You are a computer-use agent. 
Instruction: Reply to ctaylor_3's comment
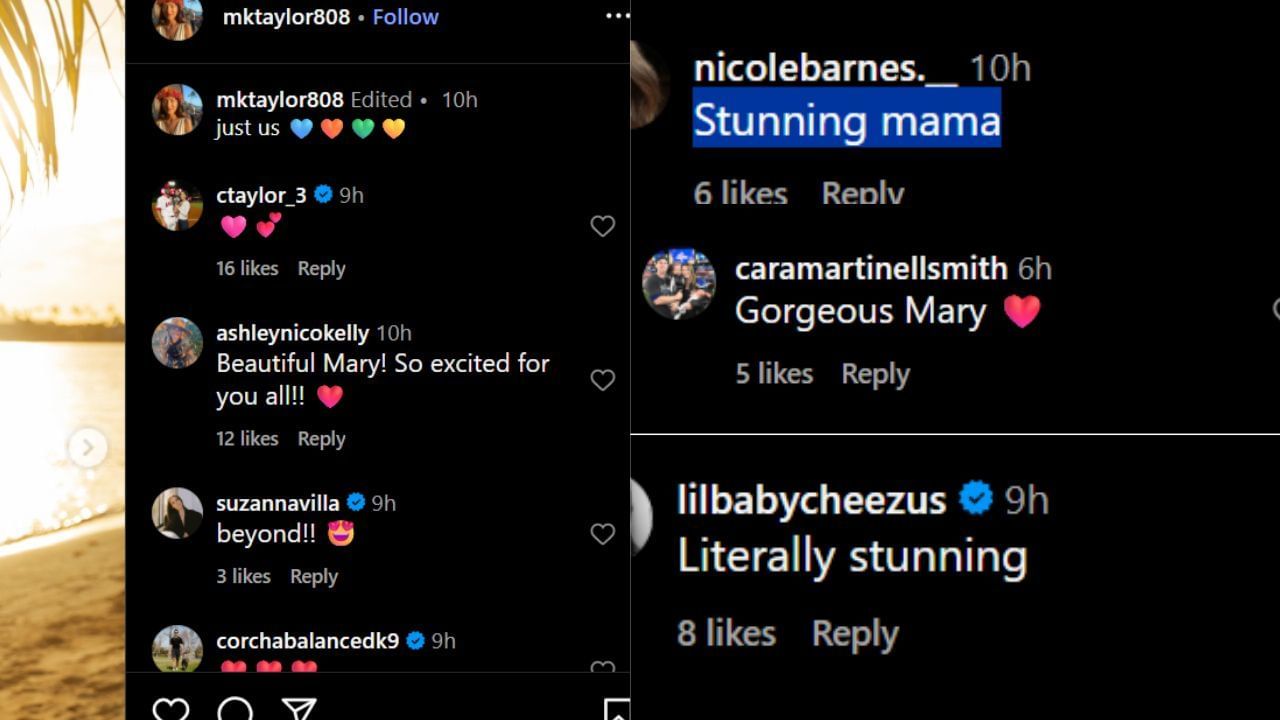point(321,268)
